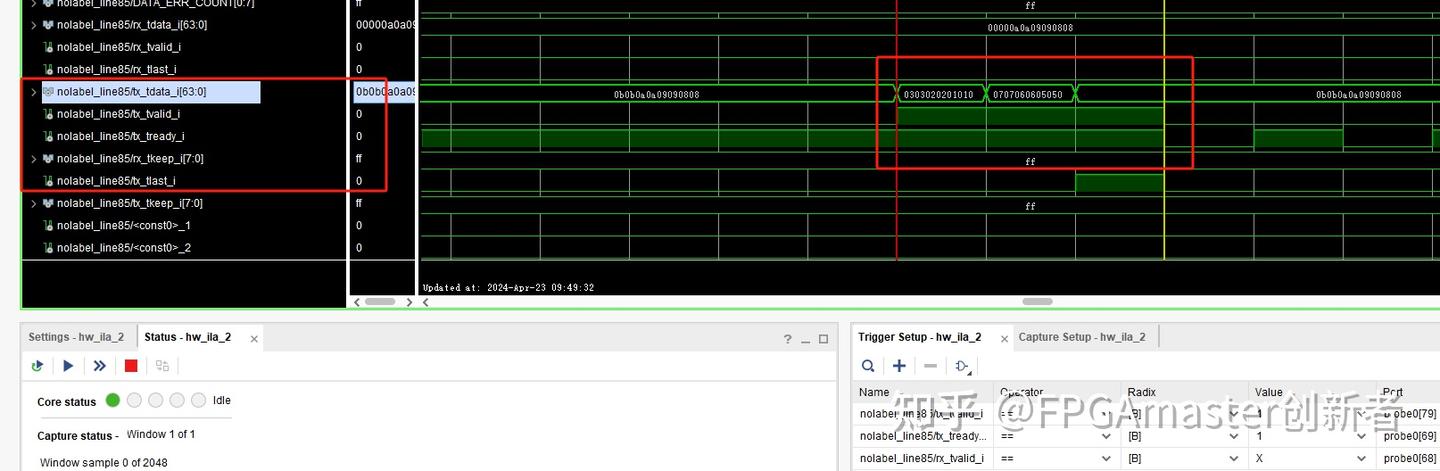Search probes in Trigger Setup toolbar
Screen dimensions: 1440x471
[x=868, y=366]
